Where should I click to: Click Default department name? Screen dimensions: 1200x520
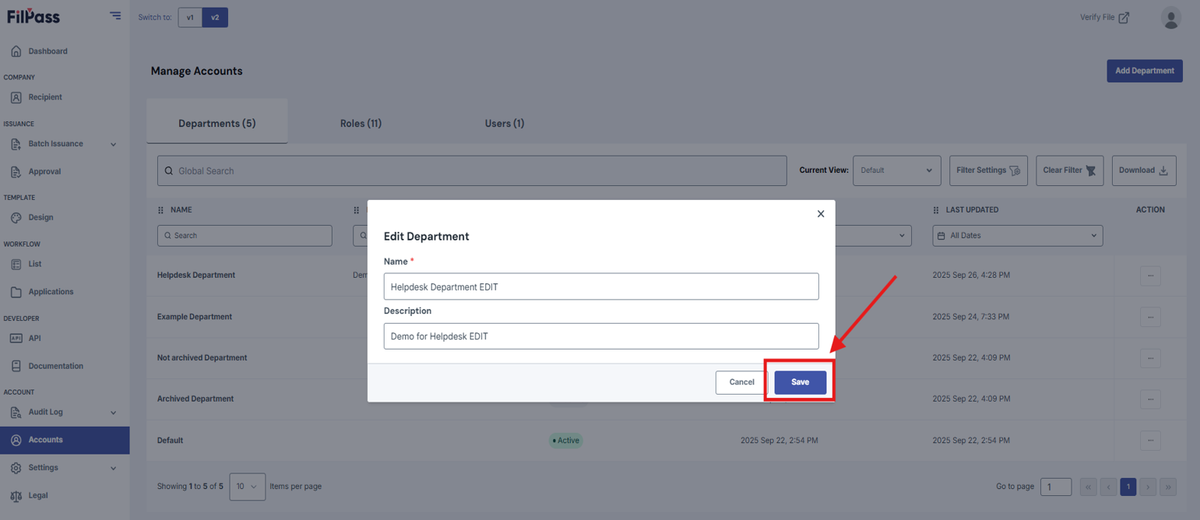(170, 440)
